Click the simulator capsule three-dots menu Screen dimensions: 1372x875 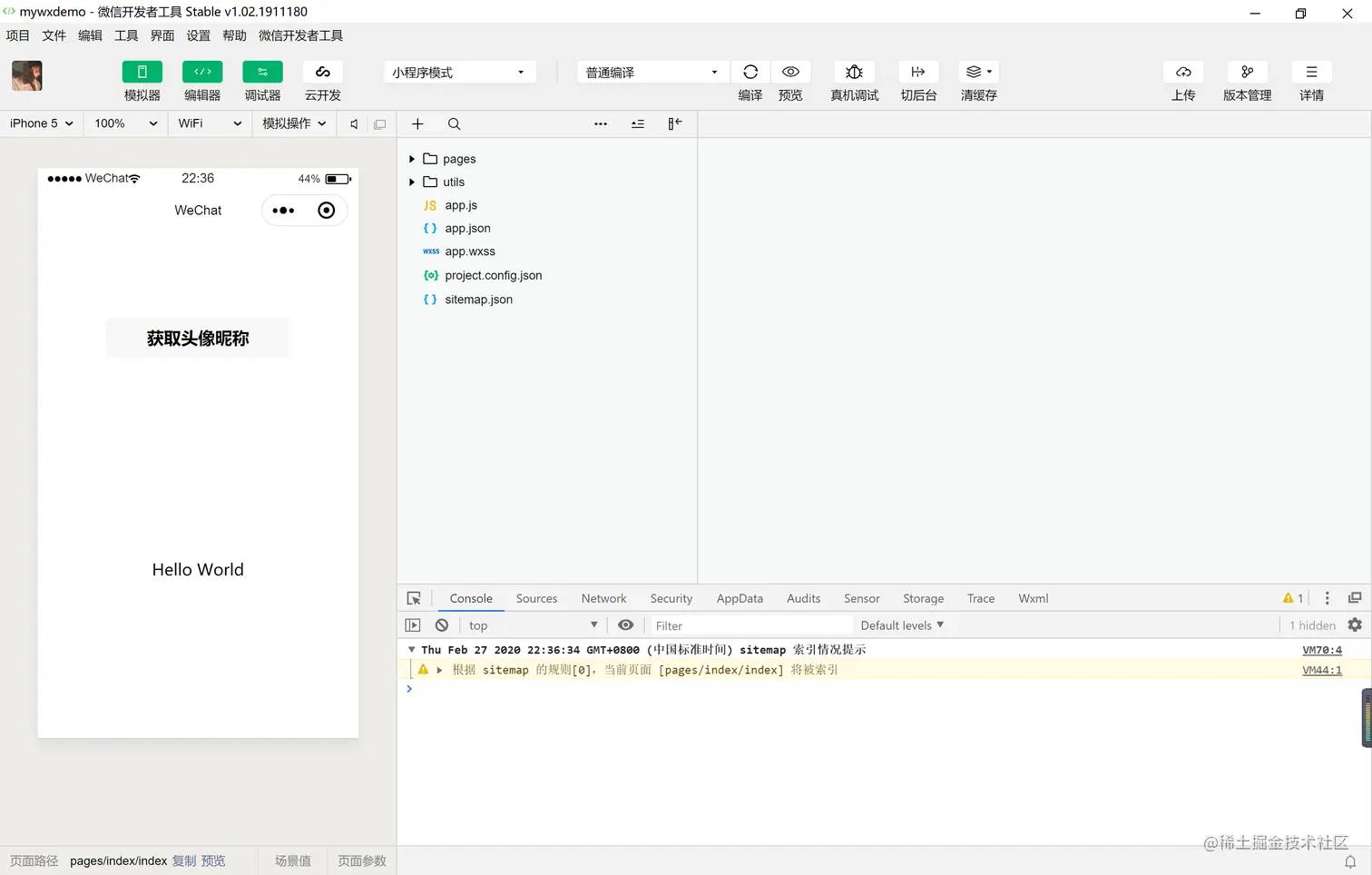point(283,211)
